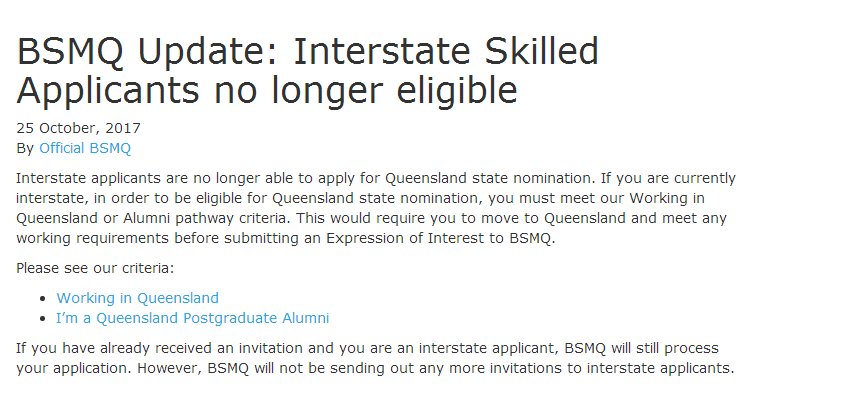Click the word 'By' before the author
The width and height of the screenshot is (844, 401).
(x=26, y=148)
